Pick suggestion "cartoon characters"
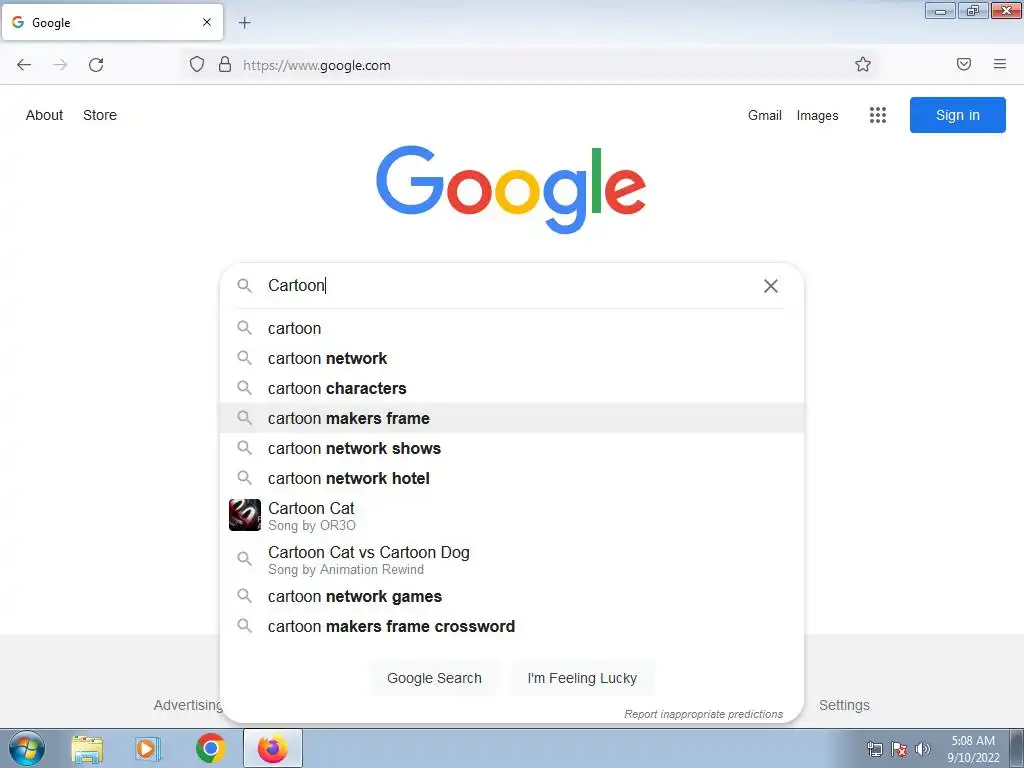Screen dimensions: 1024x768 pyautogui.click(x=512, y=388)
